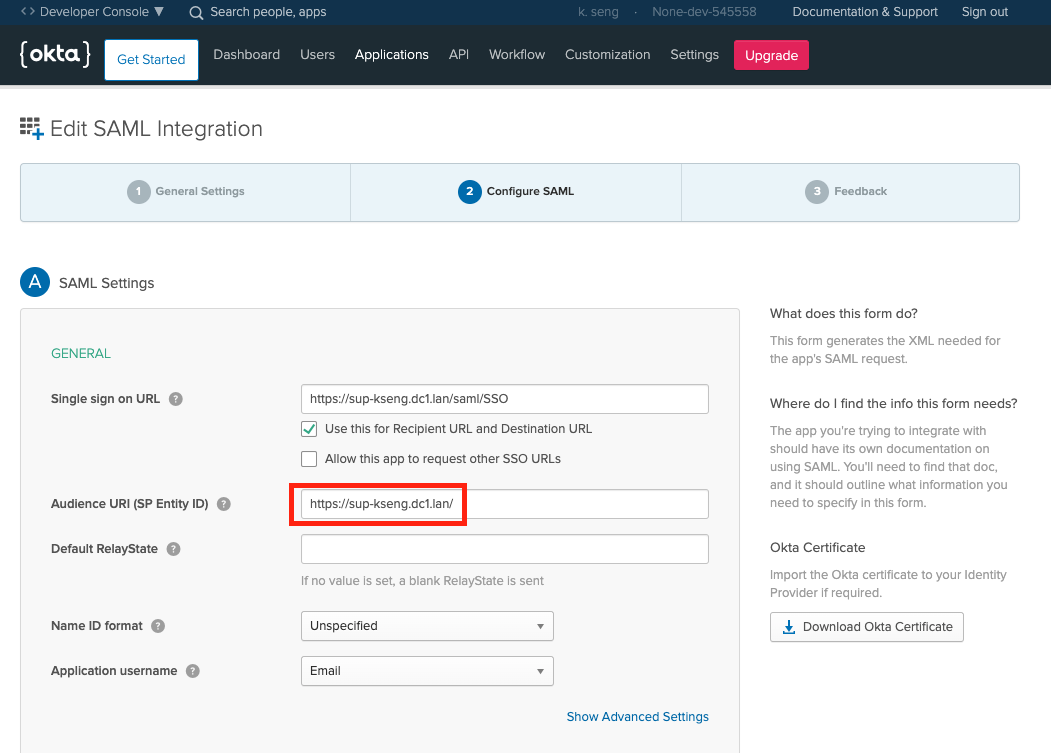Screen dimensions: 1051x753
Task: Click the section A SAML Settings badge
Action: click(35, 282)
